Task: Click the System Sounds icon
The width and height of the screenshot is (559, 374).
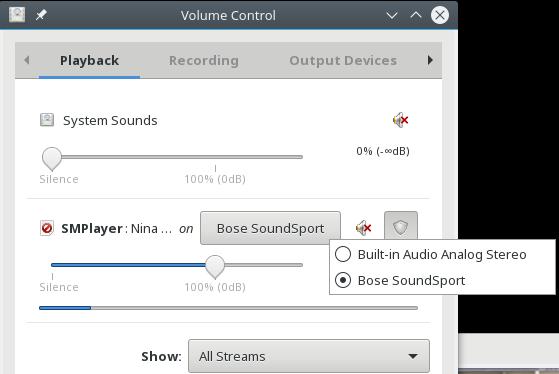Action: click(x=47, y=120)
